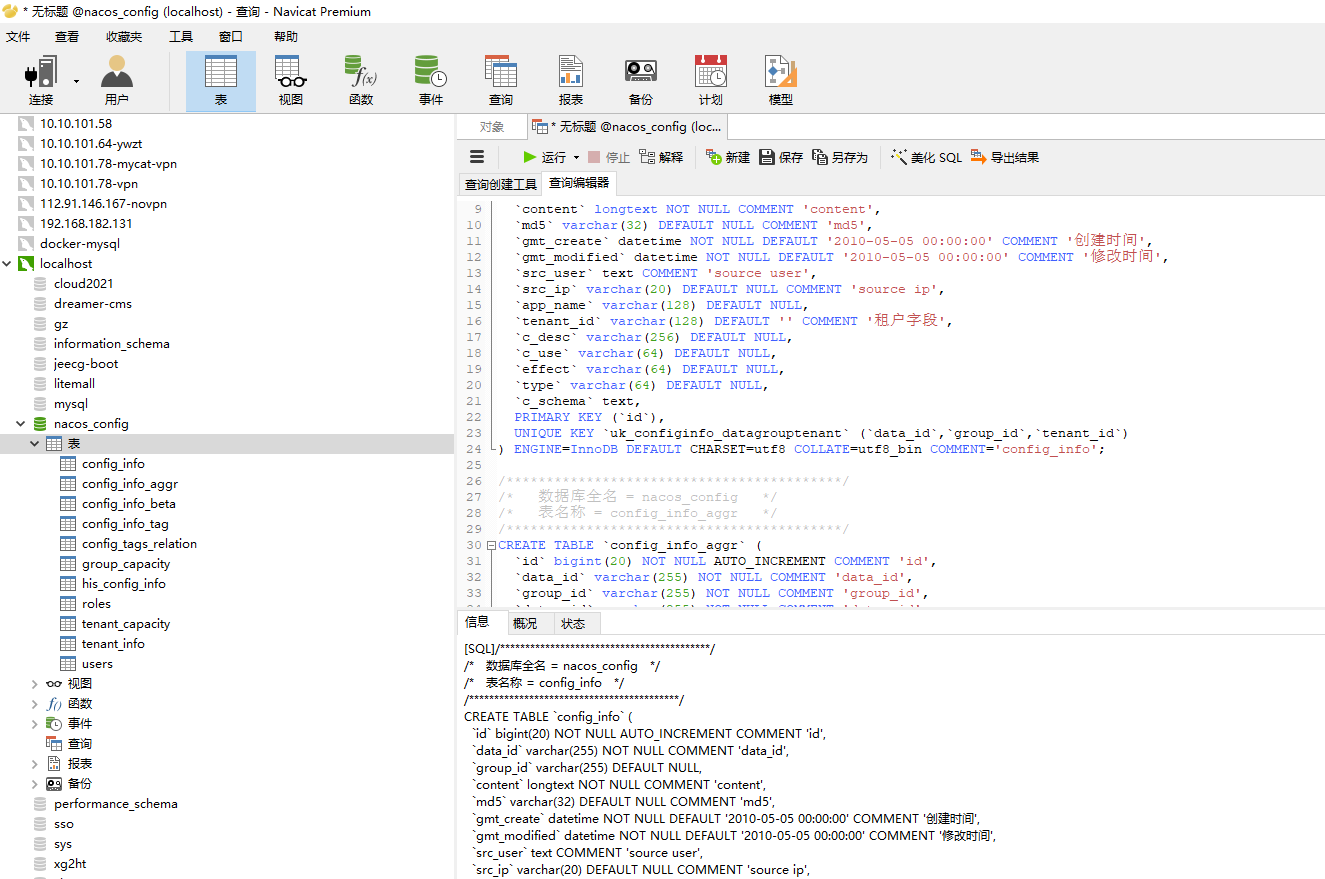This screenshot has height=879, width=1325.
Task: Select the docker-mysql connection
Action: tap(80, 244)
